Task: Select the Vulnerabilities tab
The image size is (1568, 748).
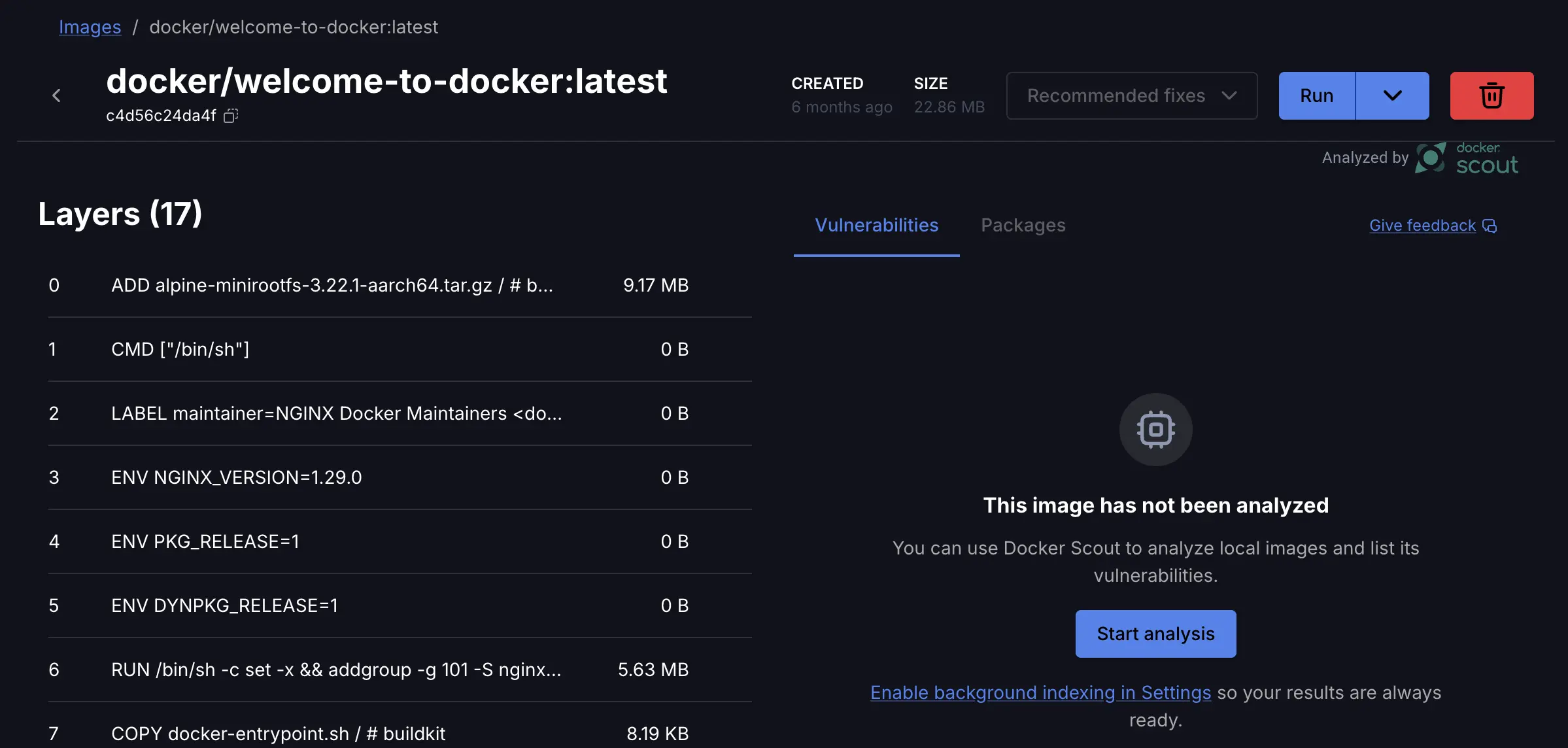Action: pyautogui.click(x=876, y=225)
